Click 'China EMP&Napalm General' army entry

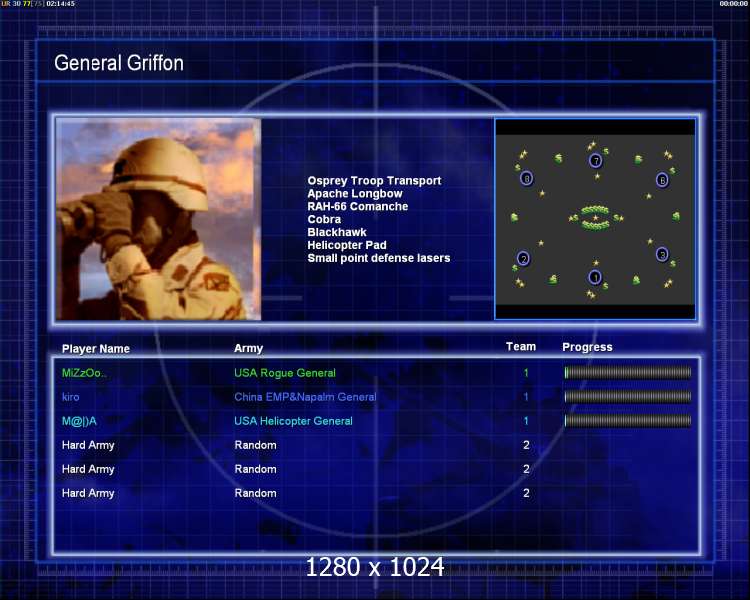(305, 397)
